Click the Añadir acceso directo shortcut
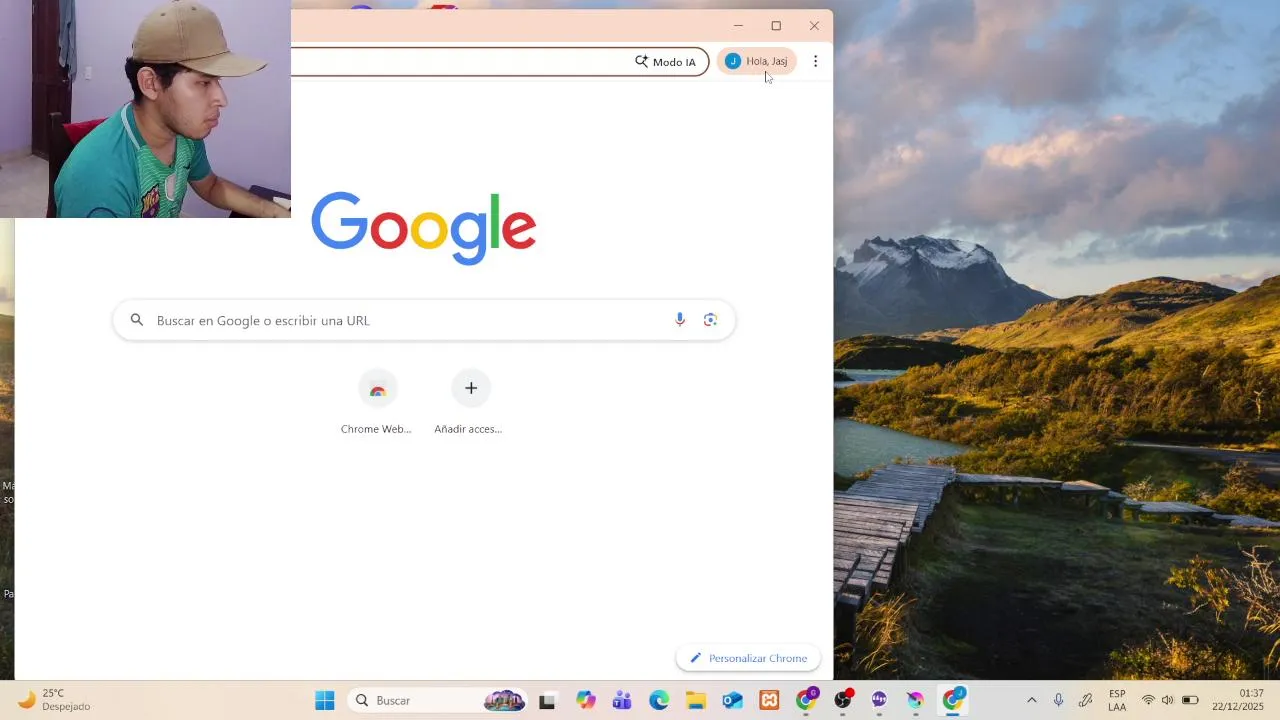Image resolution: width=1280 pixels, height=720 pixels. 470,401
